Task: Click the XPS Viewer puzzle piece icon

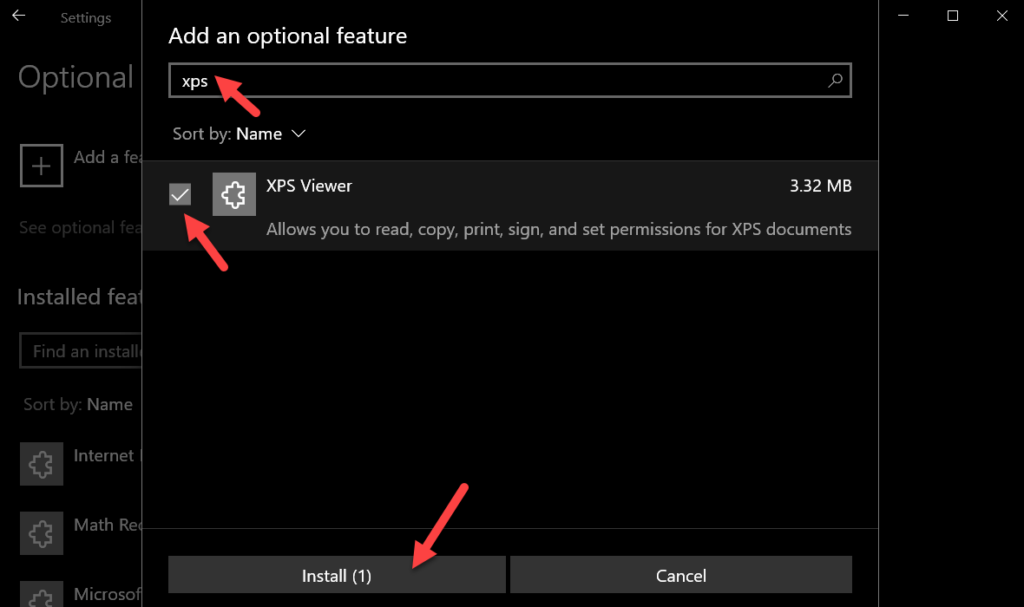Action: pyautogui.click(x=234, y=194)
